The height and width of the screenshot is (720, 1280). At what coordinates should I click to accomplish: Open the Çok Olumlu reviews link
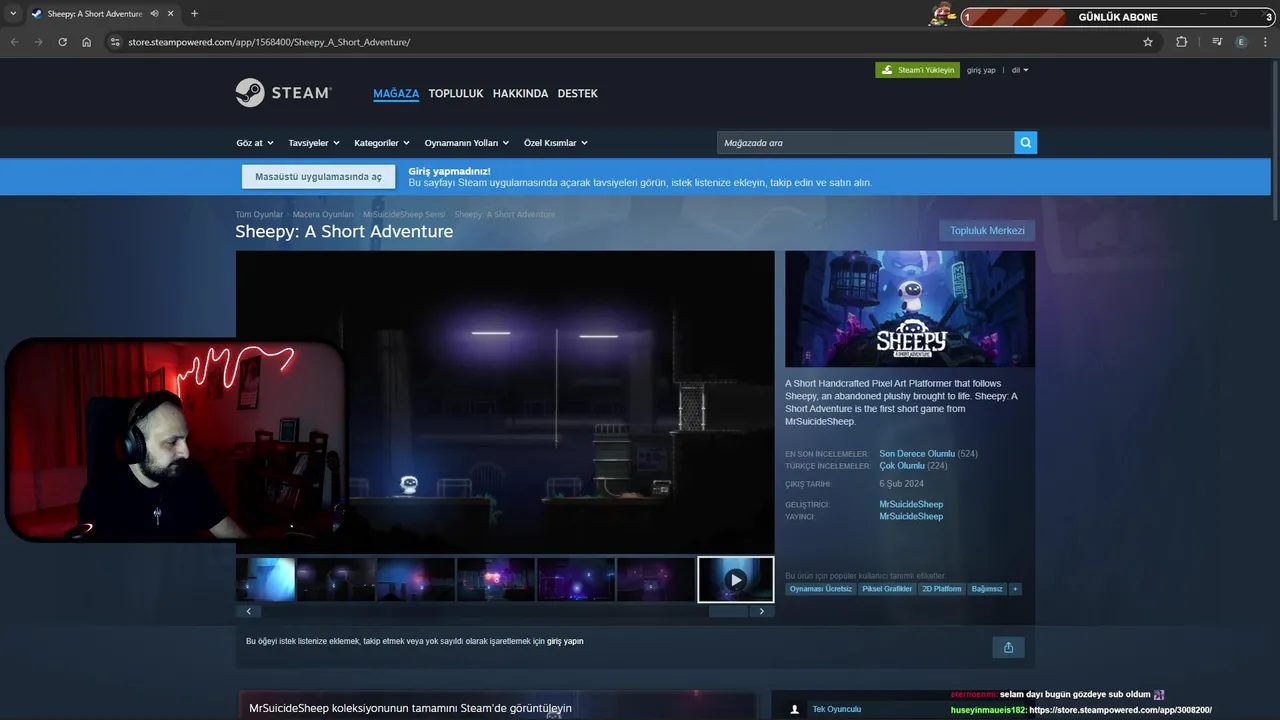click(x=902, y=466)
